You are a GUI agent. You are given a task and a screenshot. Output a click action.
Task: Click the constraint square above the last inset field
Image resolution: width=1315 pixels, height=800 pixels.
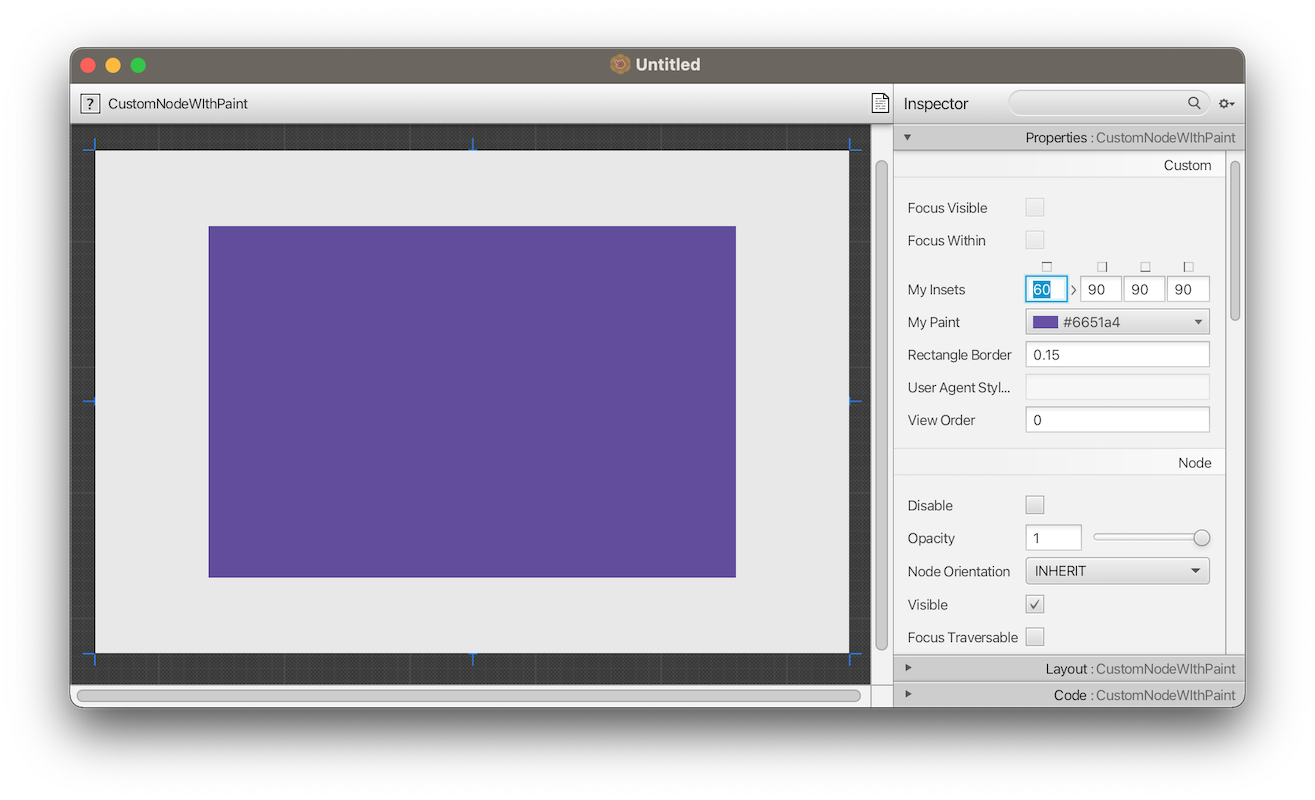[x=1188, y=266]
